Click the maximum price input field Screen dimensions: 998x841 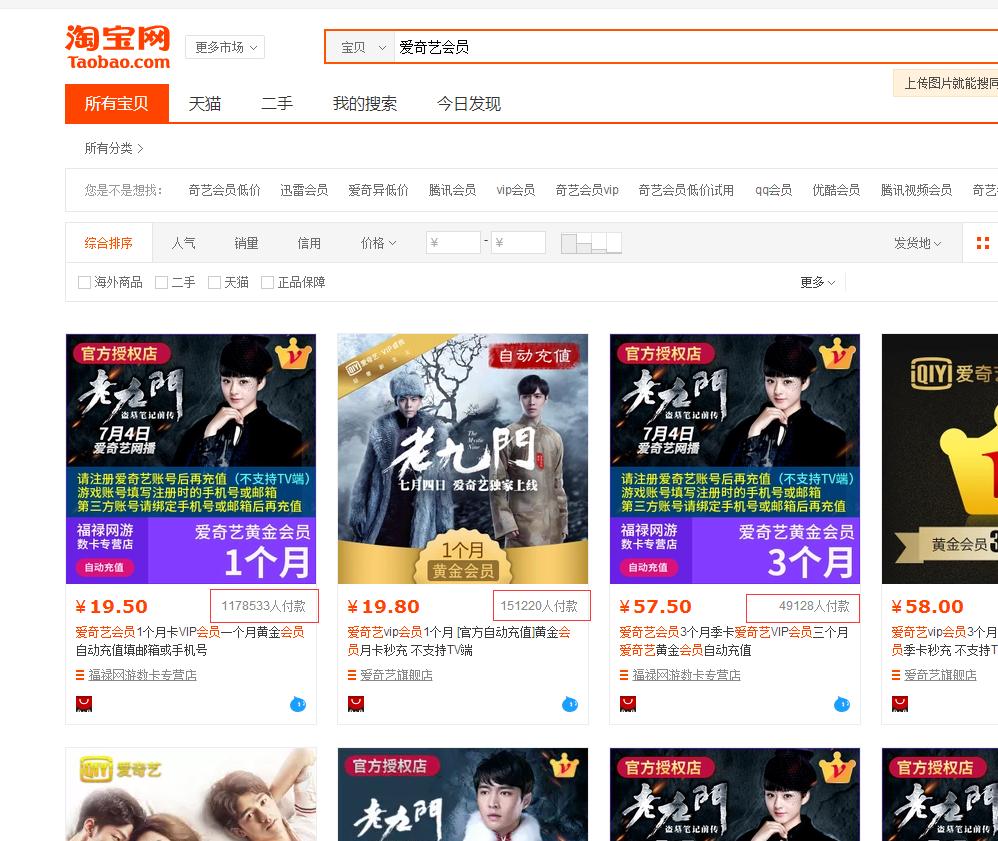(518, 243)
